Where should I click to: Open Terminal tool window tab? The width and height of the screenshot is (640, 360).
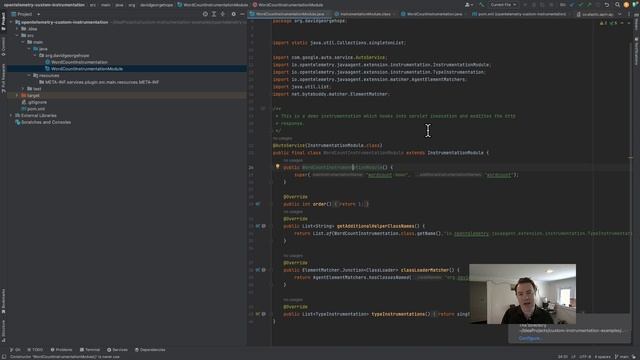click(x=90, y=350)
